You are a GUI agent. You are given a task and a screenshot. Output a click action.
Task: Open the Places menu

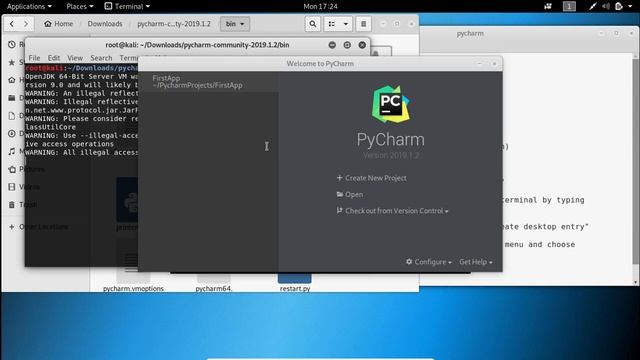[80, 6]
